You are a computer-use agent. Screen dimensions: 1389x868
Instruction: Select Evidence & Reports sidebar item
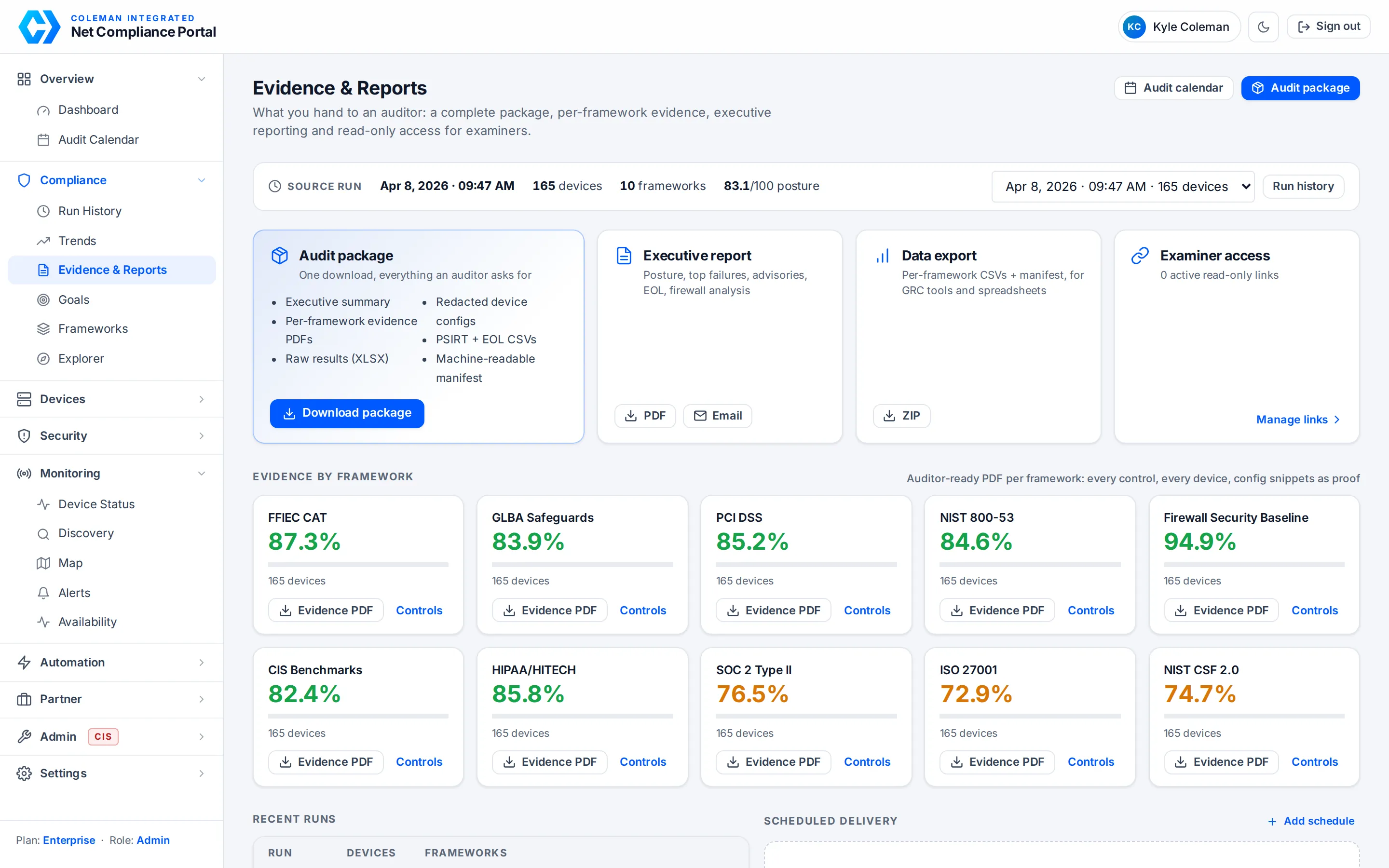point(111,270)
